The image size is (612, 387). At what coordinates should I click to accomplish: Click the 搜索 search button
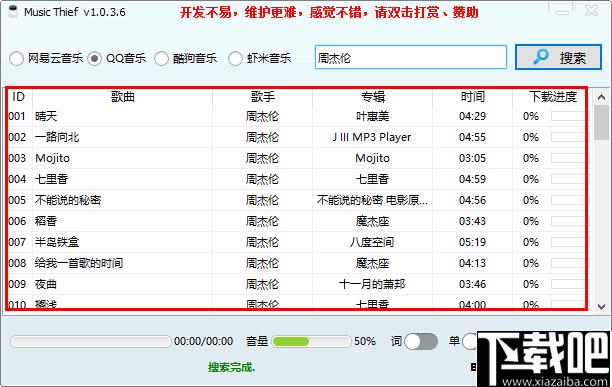tap(558, 57)
